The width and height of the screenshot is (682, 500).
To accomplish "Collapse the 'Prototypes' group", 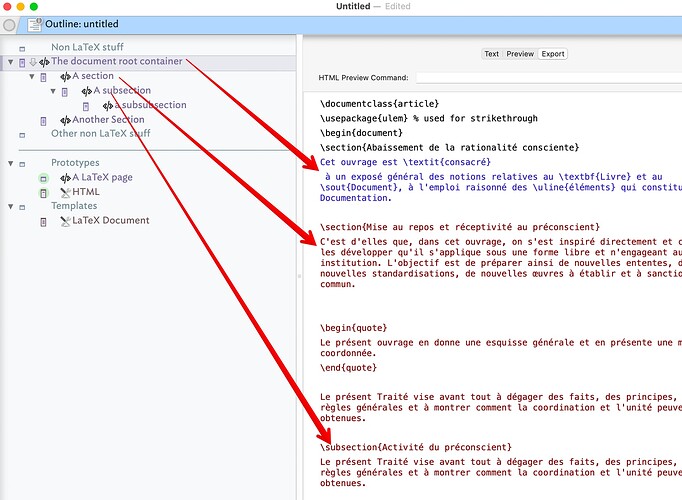I will click(10, 163).
